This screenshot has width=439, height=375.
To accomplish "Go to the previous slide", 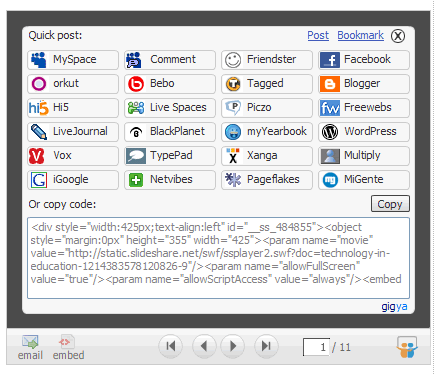I will pos(204,346).
